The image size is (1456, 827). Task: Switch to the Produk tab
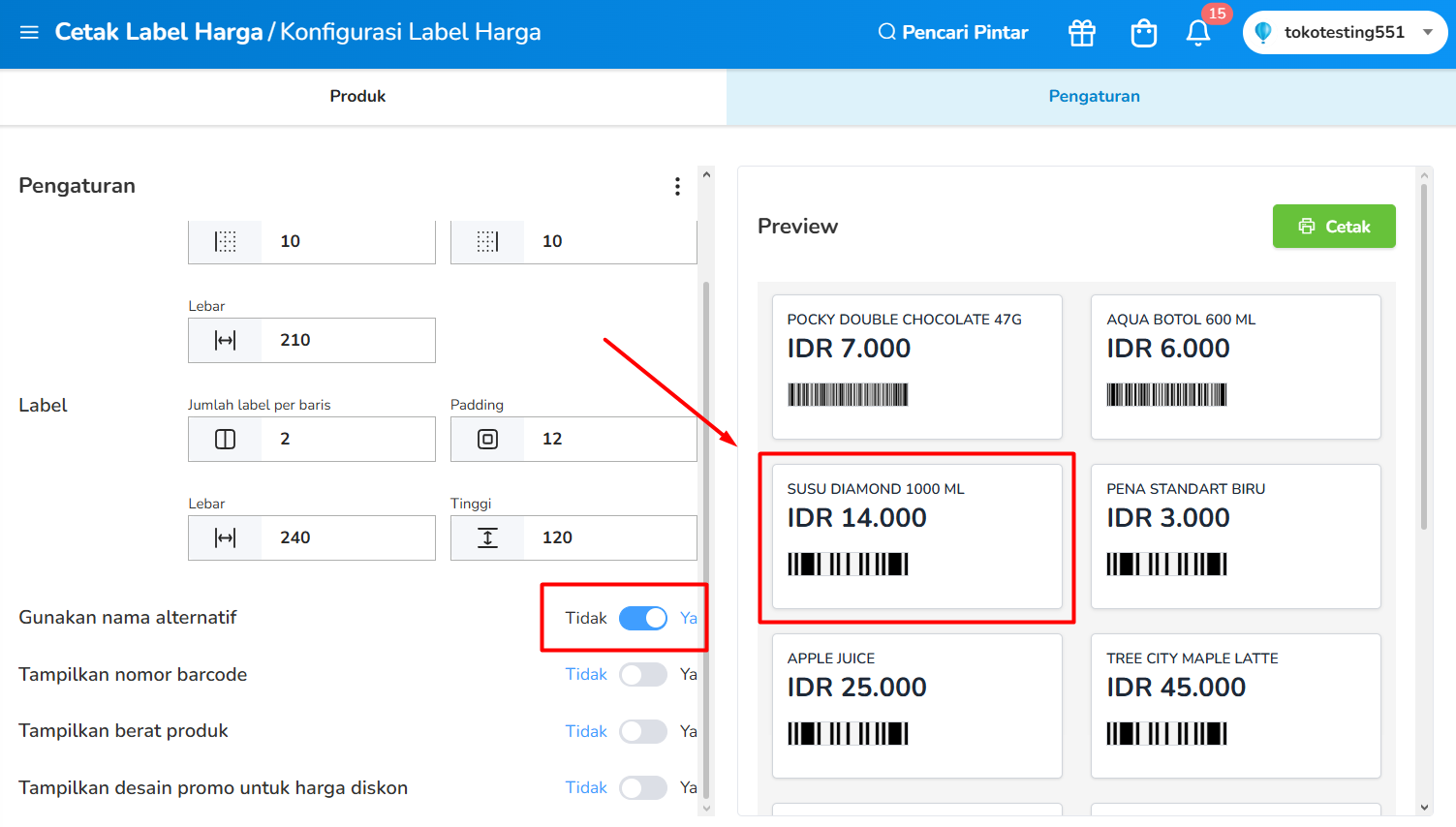point(357,96)
